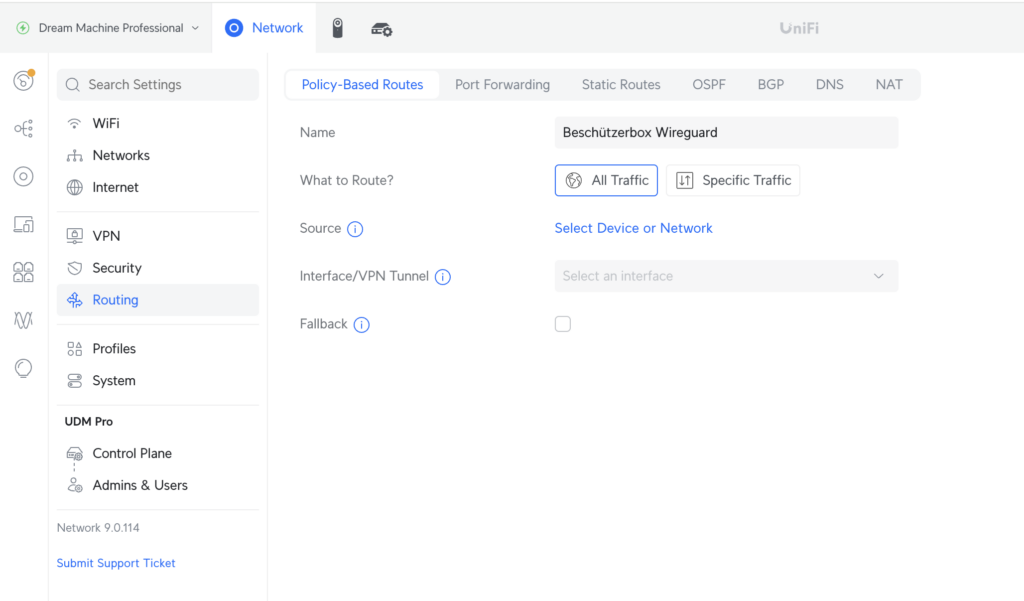Click the Interface/VPN Tunnel info icon
This screenshot has height=601, width=1024.
click(x=442, y=277)
